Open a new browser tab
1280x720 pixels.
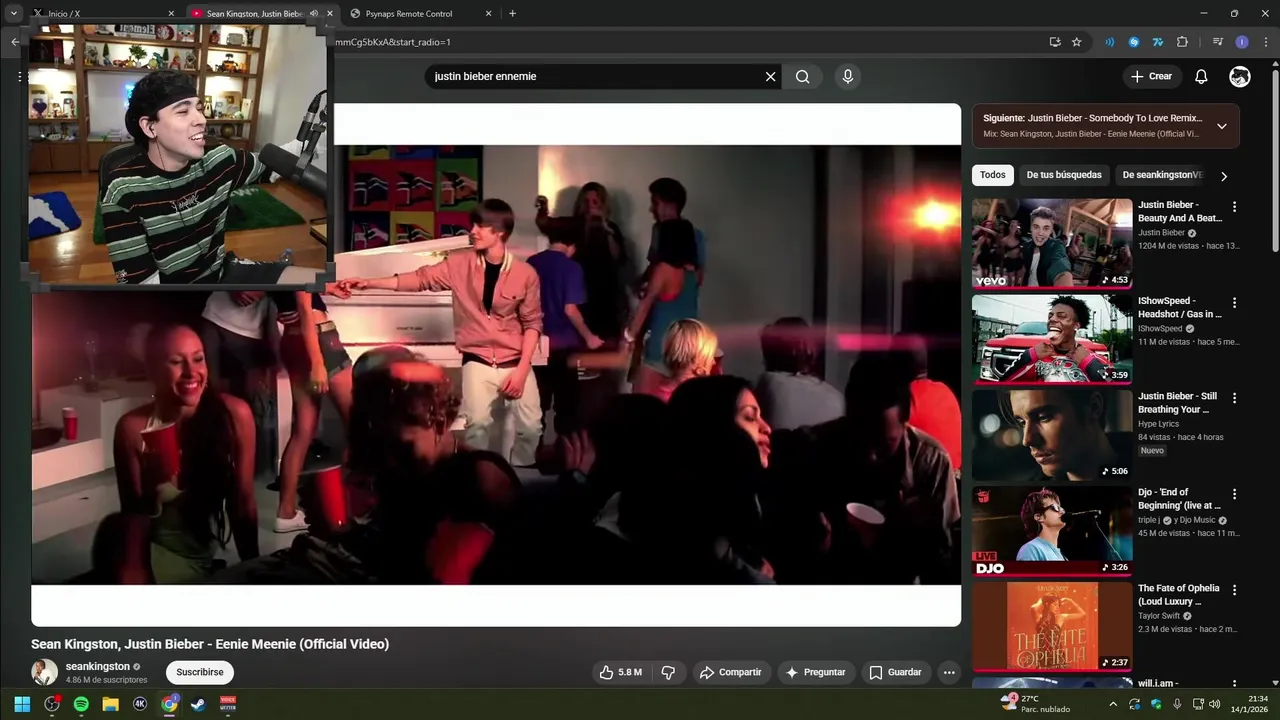coord(512,13)
